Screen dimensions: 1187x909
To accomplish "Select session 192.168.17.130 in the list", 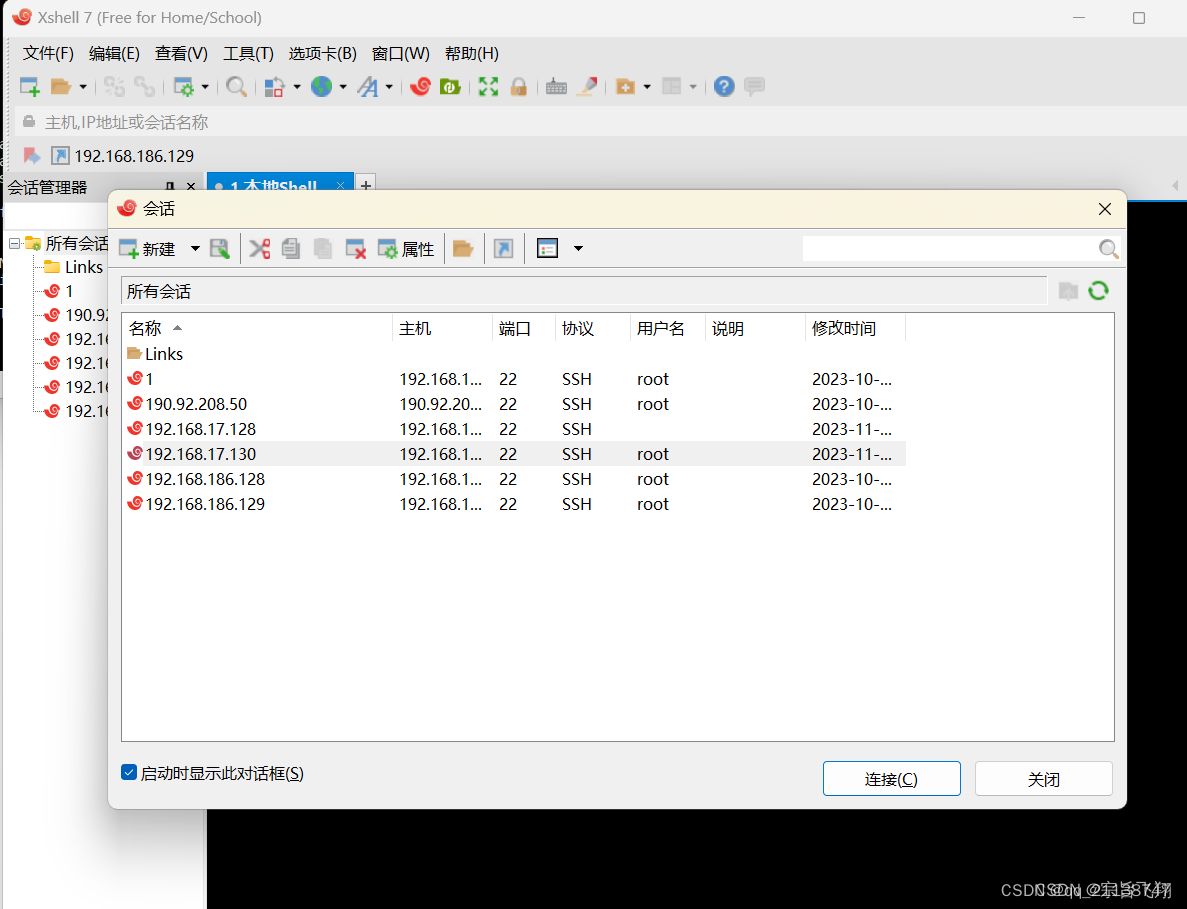I will point(514,453).
